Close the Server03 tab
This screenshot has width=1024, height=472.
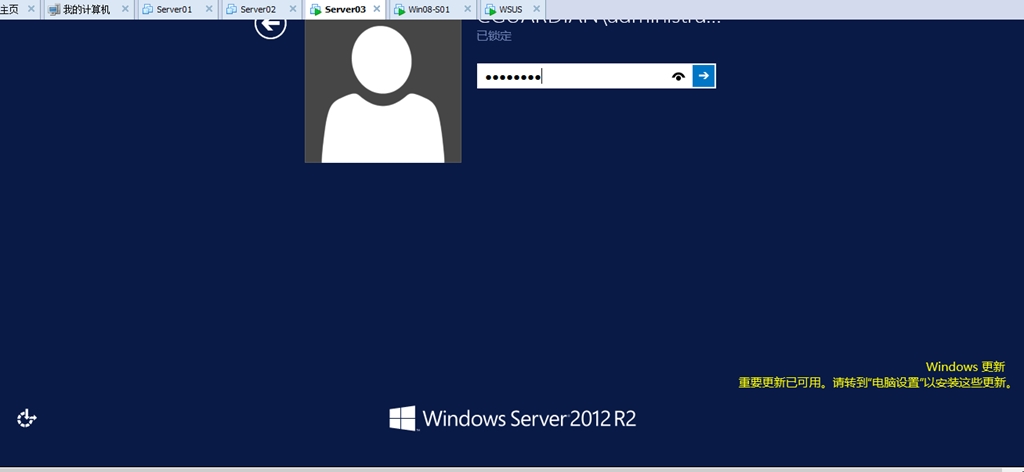[377, 9]
